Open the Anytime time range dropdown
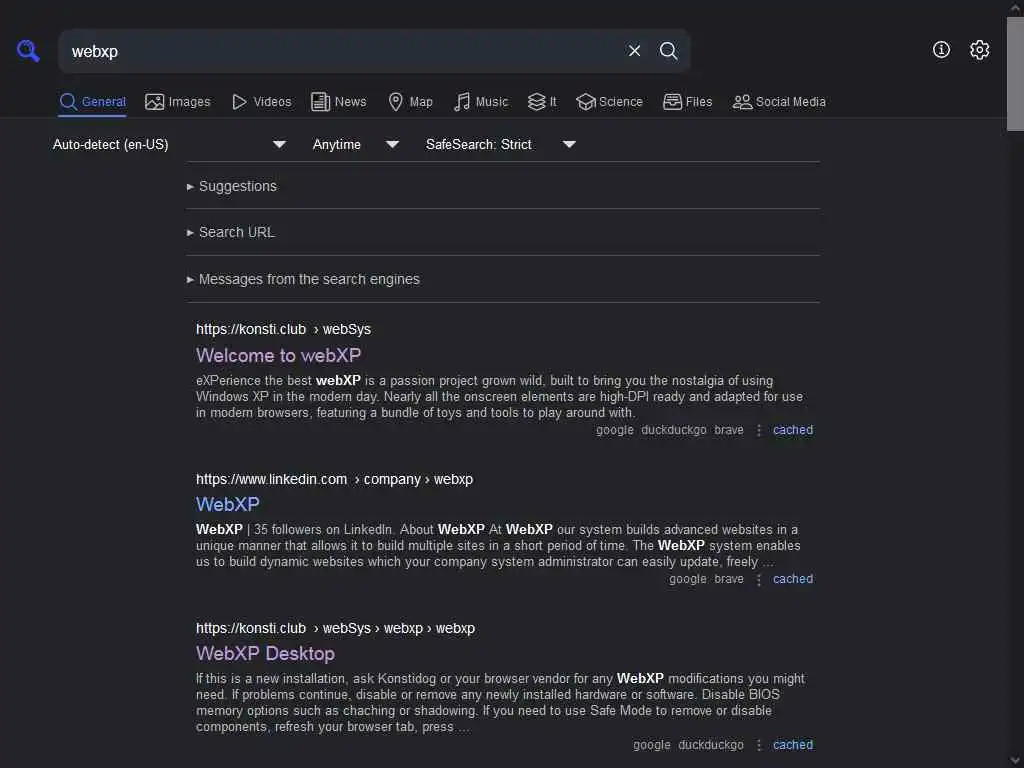Screen dimensions: 1024x768 point(355,144)
